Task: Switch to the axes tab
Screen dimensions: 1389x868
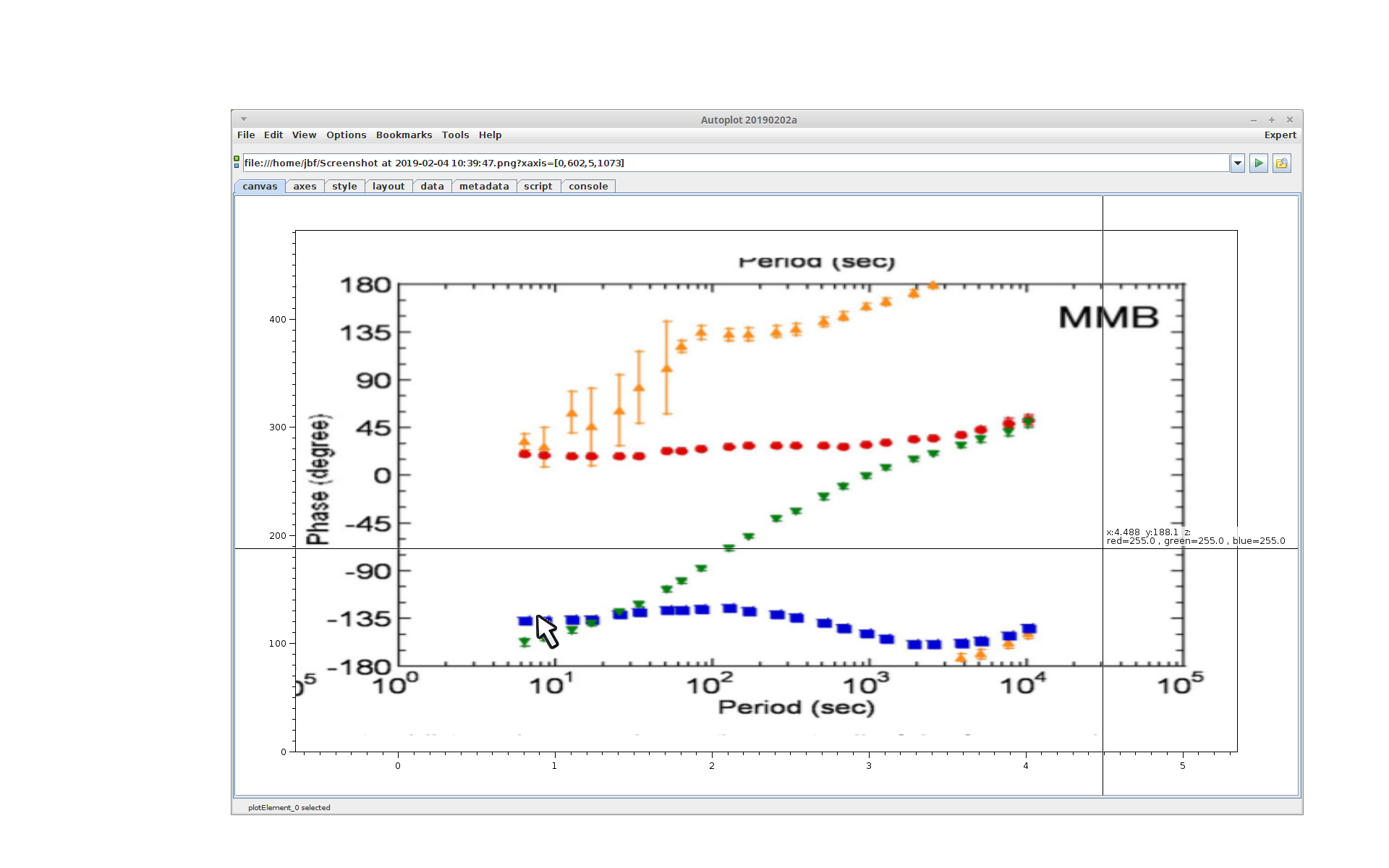Action: [x=305, y=187]
